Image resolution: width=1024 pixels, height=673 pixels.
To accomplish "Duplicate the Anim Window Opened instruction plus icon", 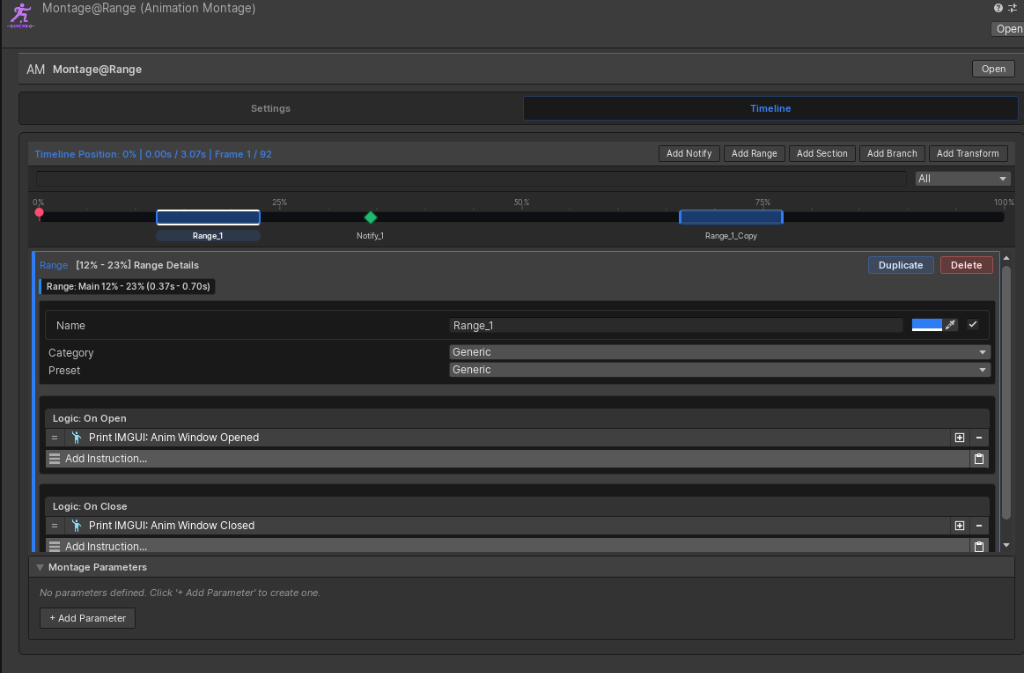I will click(959, 437).
